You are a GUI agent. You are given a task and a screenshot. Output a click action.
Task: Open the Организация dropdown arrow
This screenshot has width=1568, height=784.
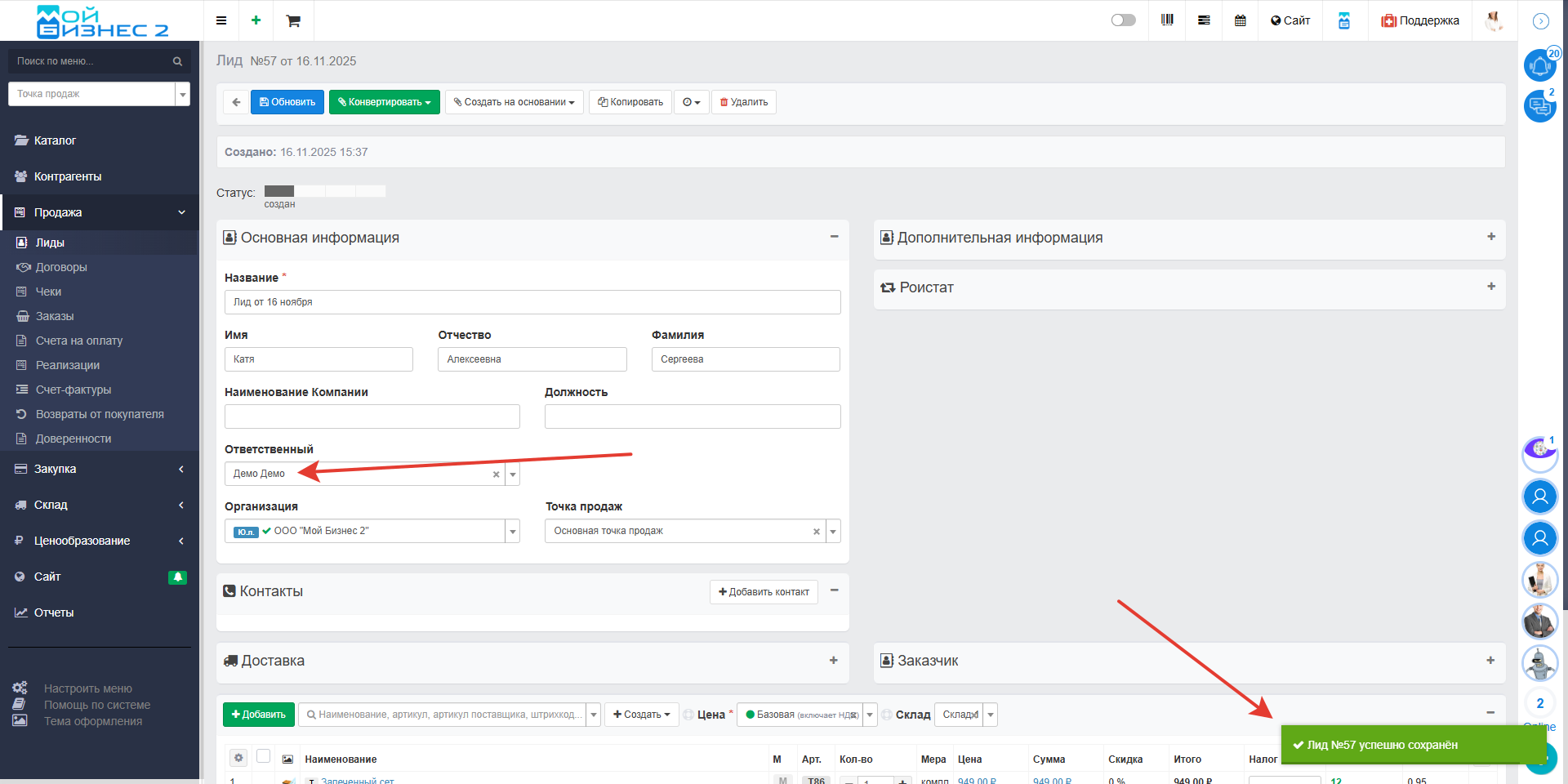point(512,532)
